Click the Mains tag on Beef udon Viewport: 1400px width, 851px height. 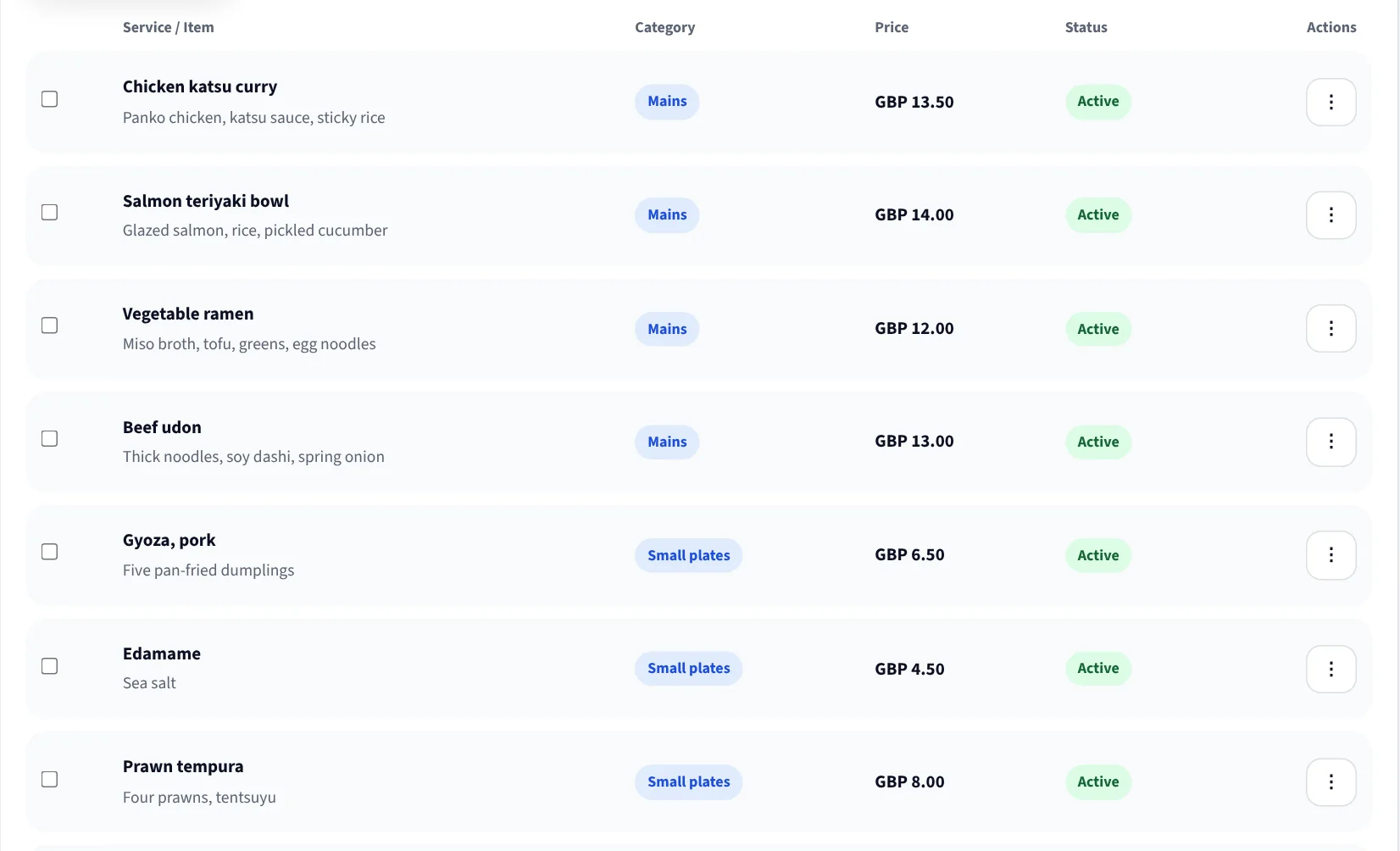pyautogui.click(x=667, y=442)
